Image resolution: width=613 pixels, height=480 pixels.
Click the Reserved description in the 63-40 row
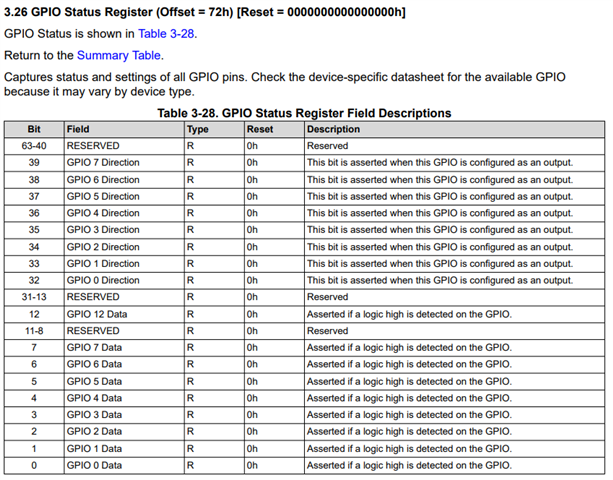point(327,146)
